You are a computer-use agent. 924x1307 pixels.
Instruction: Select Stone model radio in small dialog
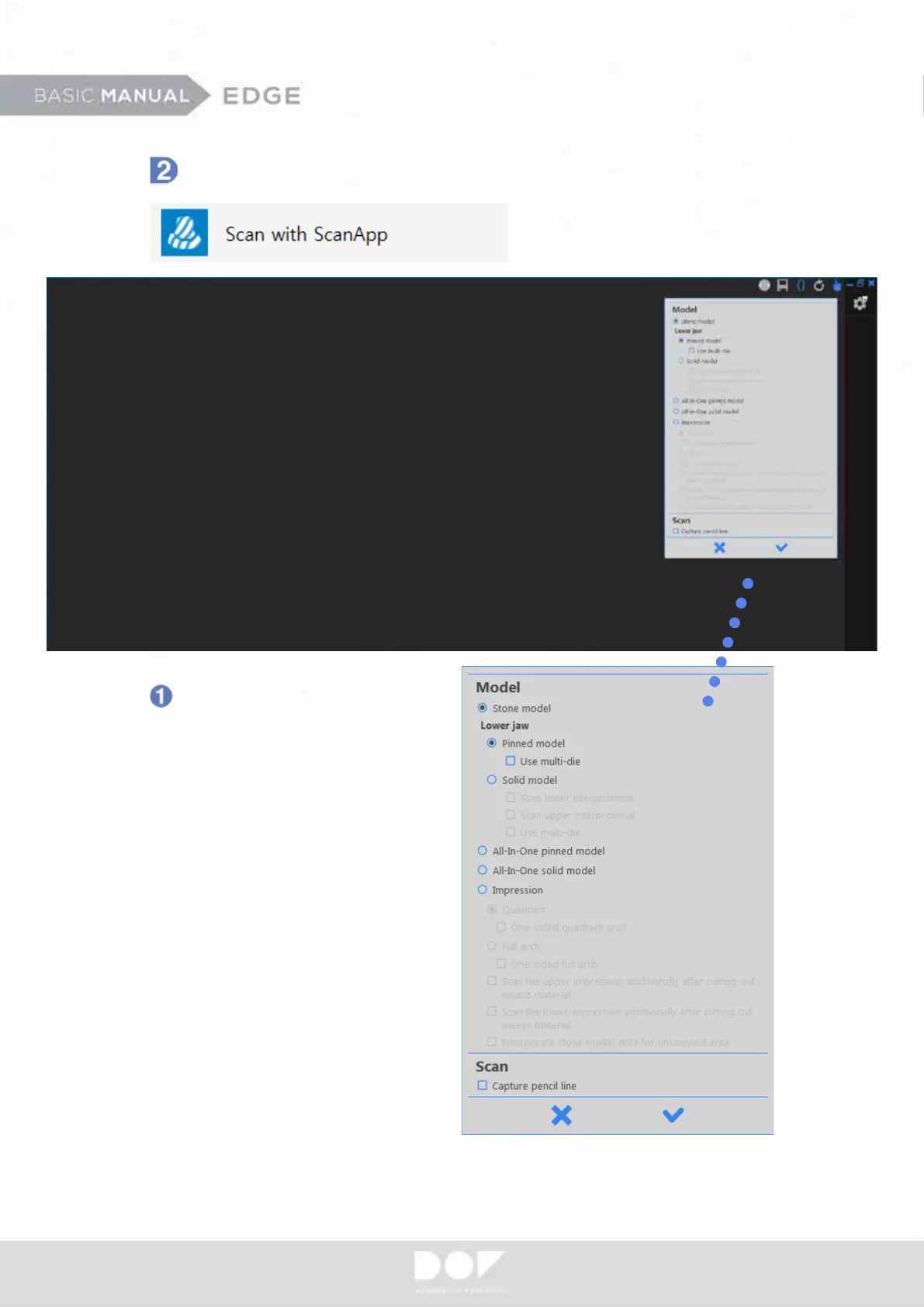pyautogui.click(x=676, y=321)
